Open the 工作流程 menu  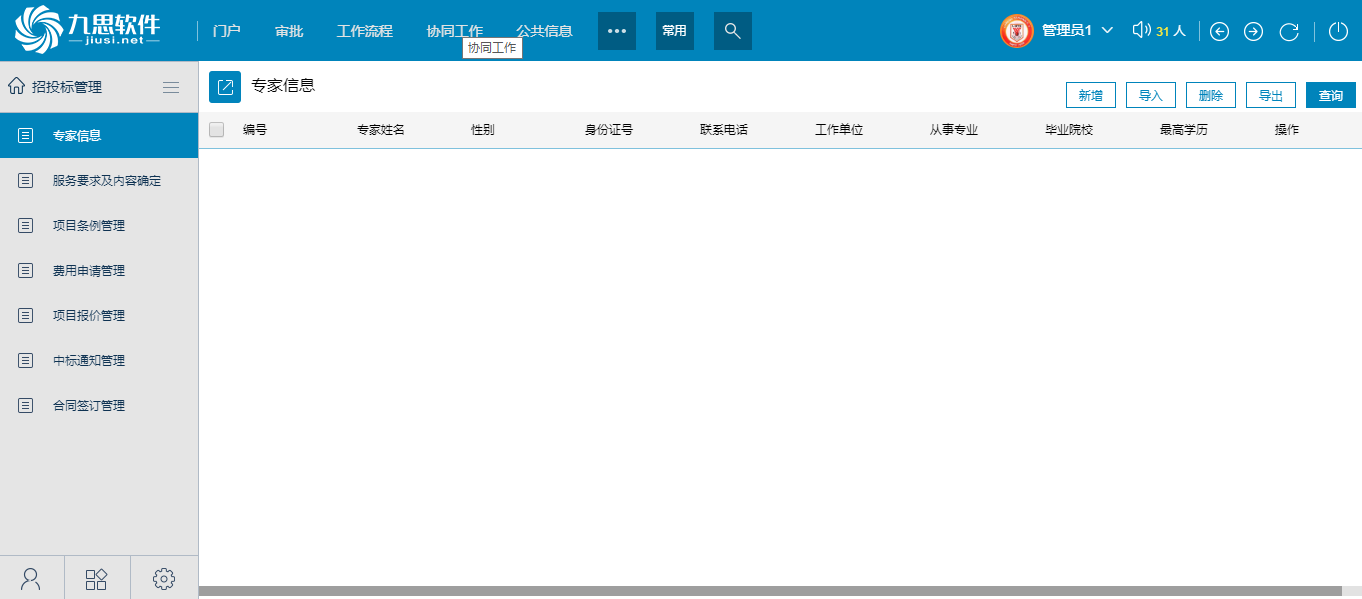pyautogui.click(x=364, y=31)
